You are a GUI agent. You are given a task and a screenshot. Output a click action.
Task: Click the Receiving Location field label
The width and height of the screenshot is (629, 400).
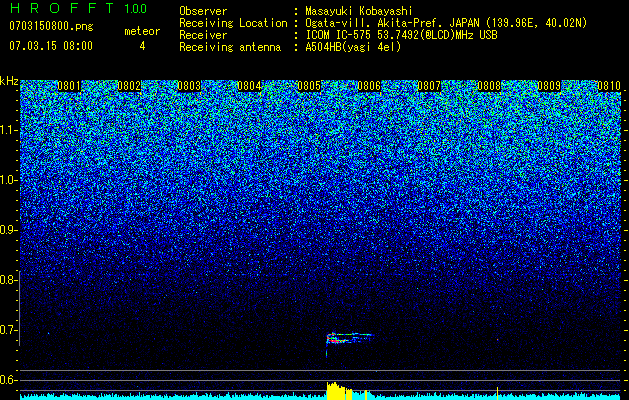(x=233, y=23)
